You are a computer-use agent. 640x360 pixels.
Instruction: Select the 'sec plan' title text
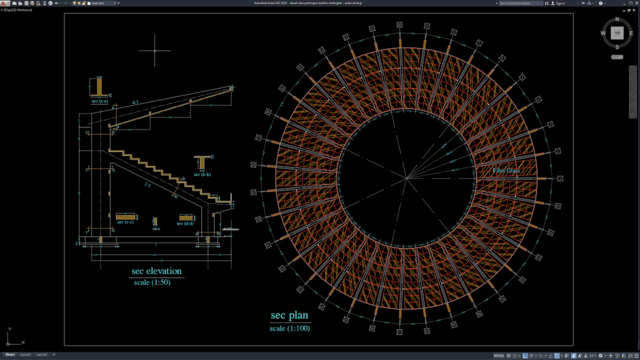click(289, 315)
